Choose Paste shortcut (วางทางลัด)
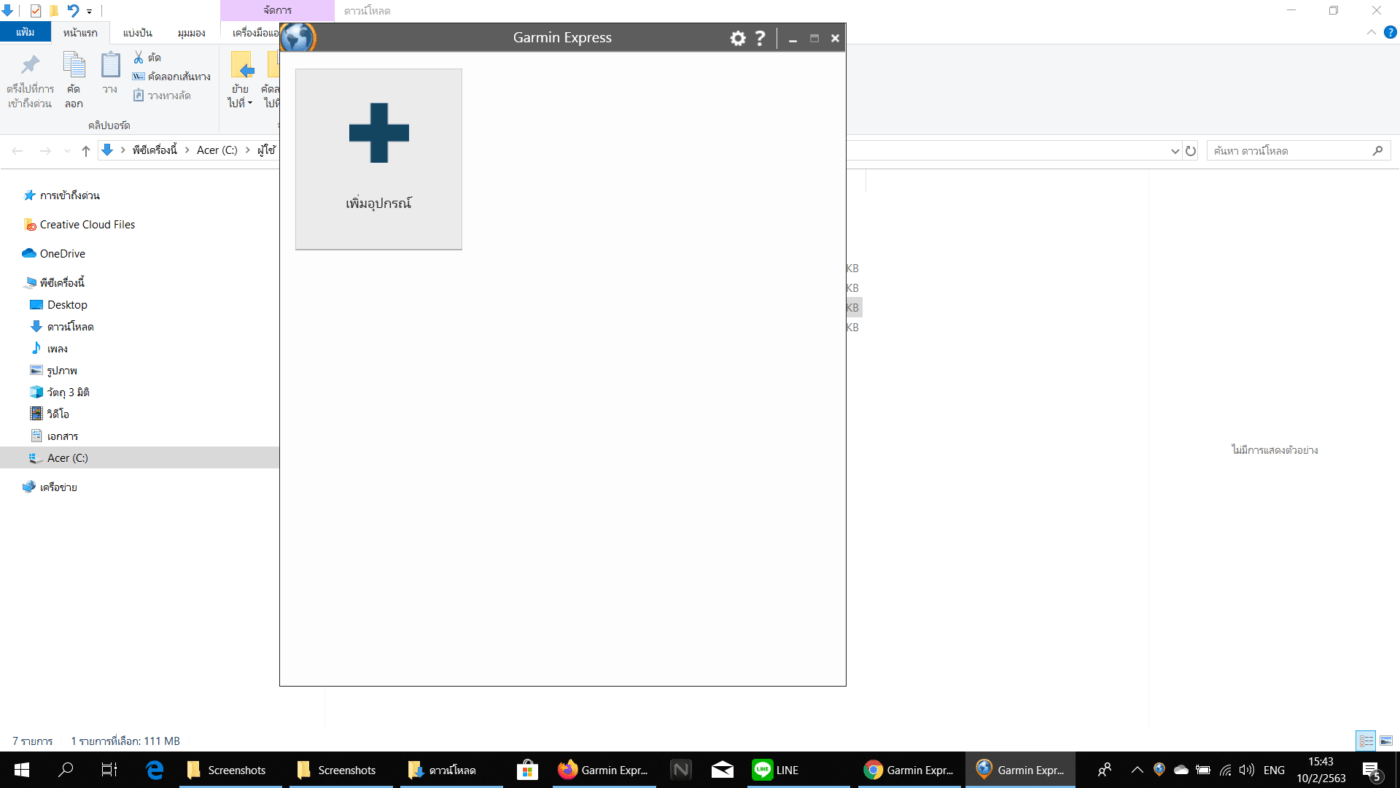The image size is (1400, 788). (161, 96)
